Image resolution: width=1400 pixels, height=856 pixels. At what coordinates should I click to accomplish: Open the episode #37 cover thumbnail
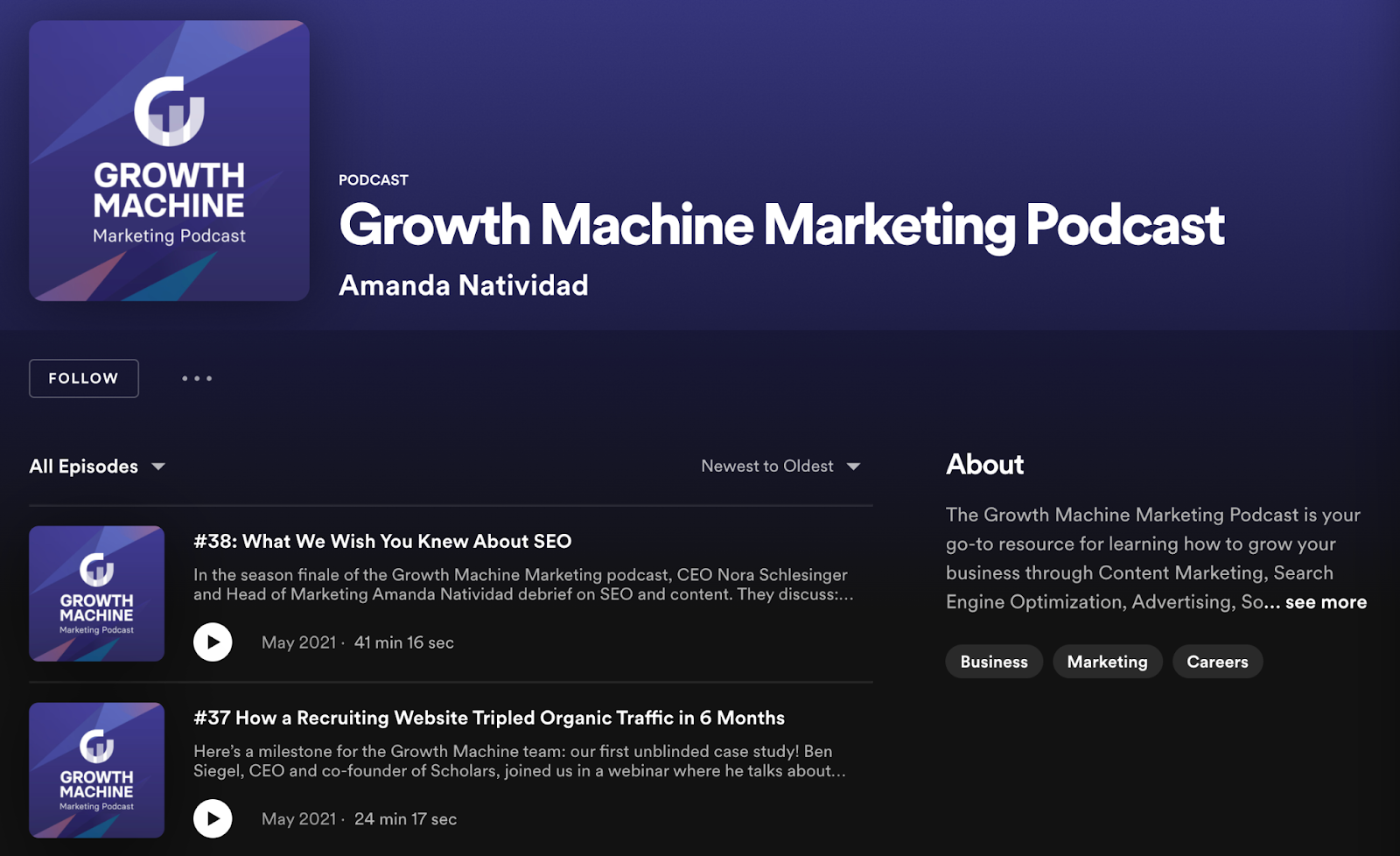click(97, 770)
